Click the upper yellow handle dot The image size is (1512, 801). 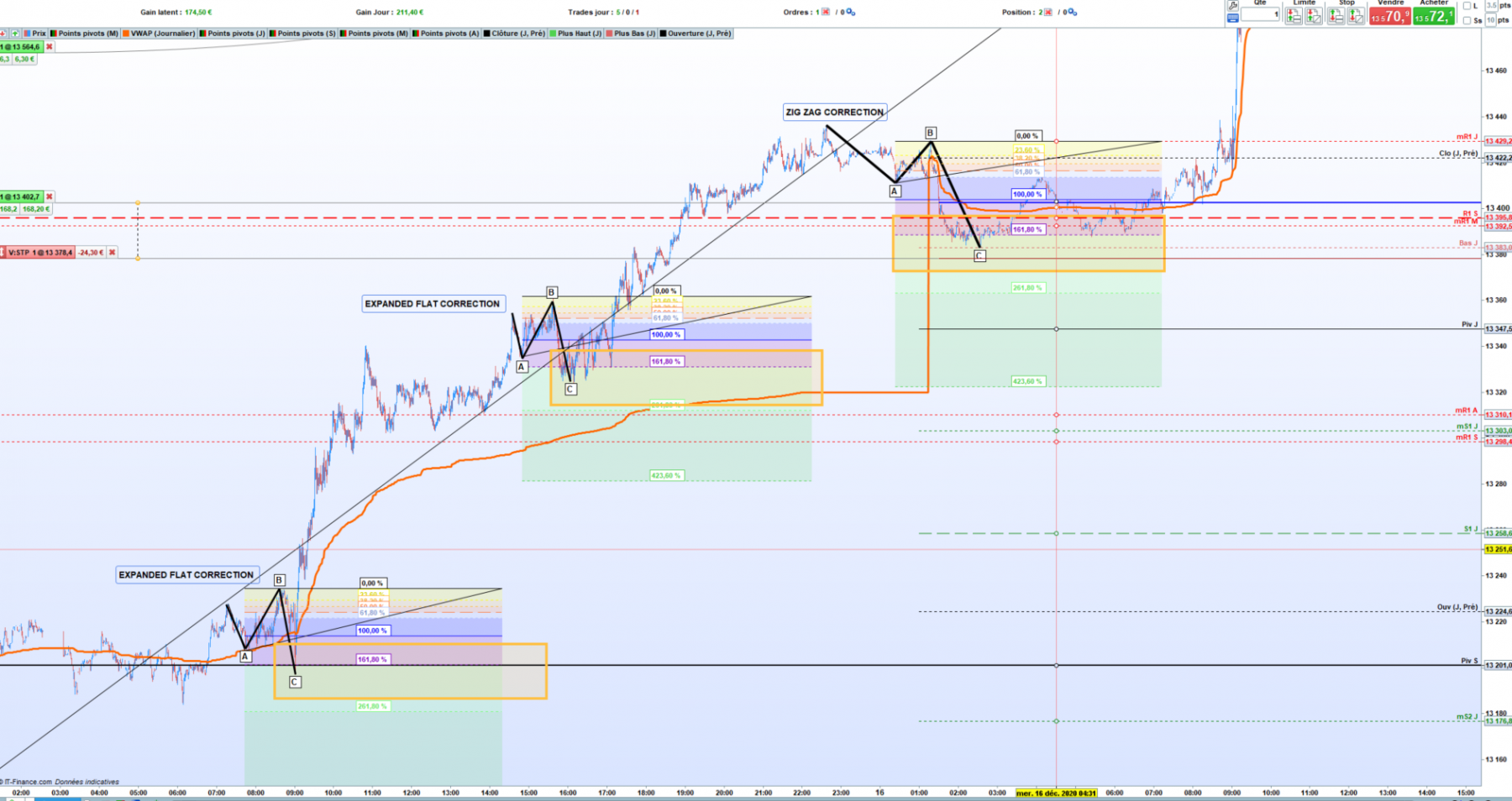point(138,202)
